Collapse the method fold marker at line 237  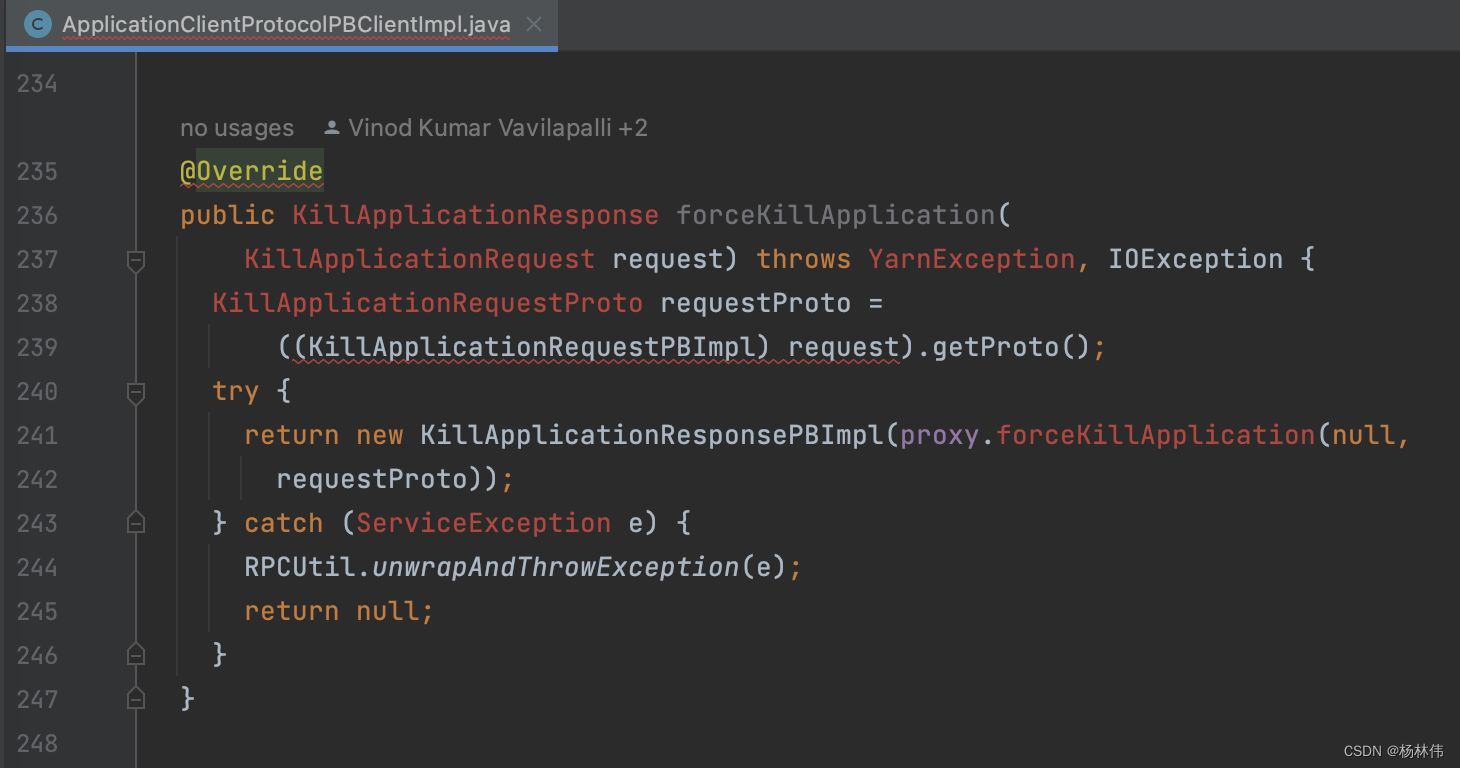[x=136, y=260]
